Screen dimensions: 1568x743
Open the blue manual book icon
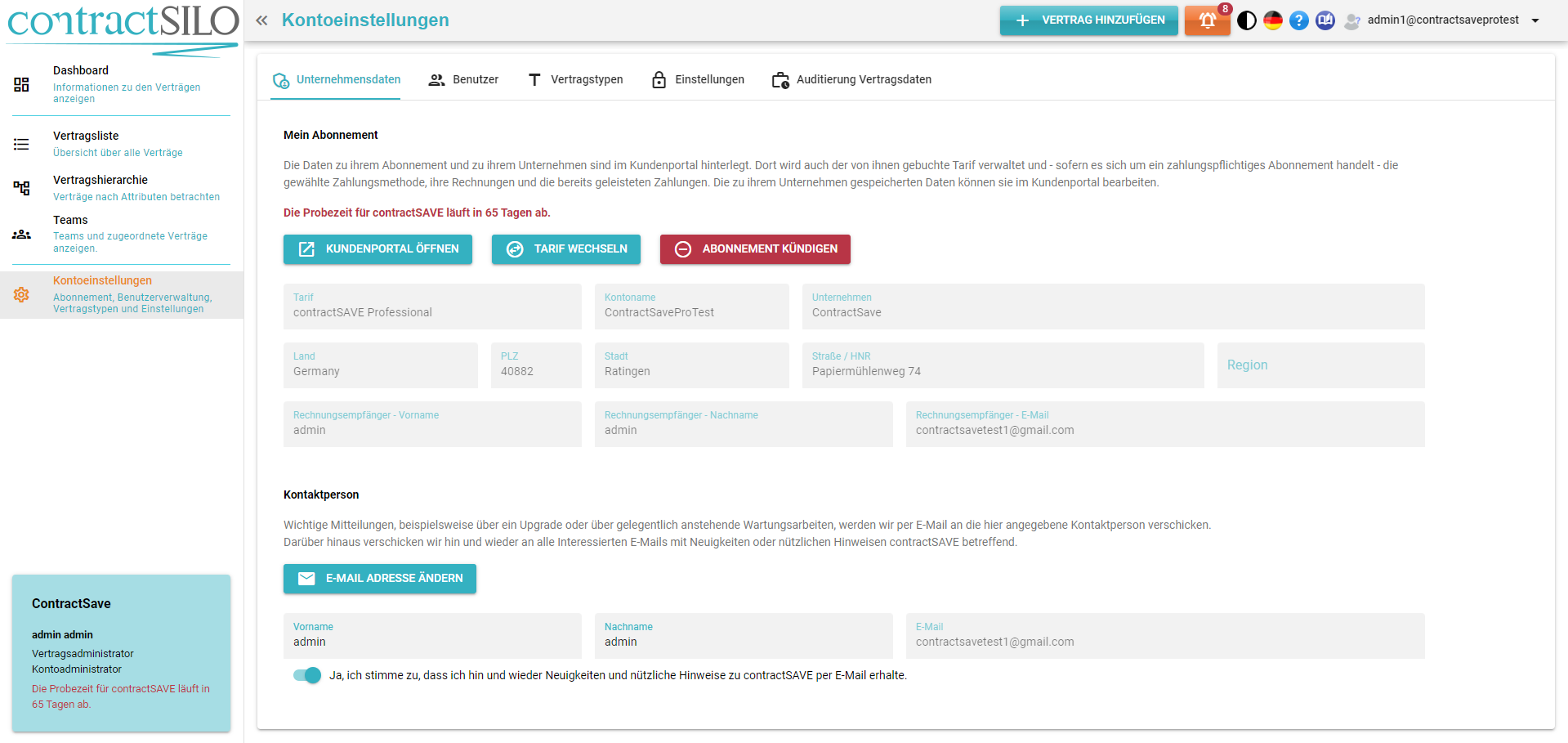(1325, 20)
